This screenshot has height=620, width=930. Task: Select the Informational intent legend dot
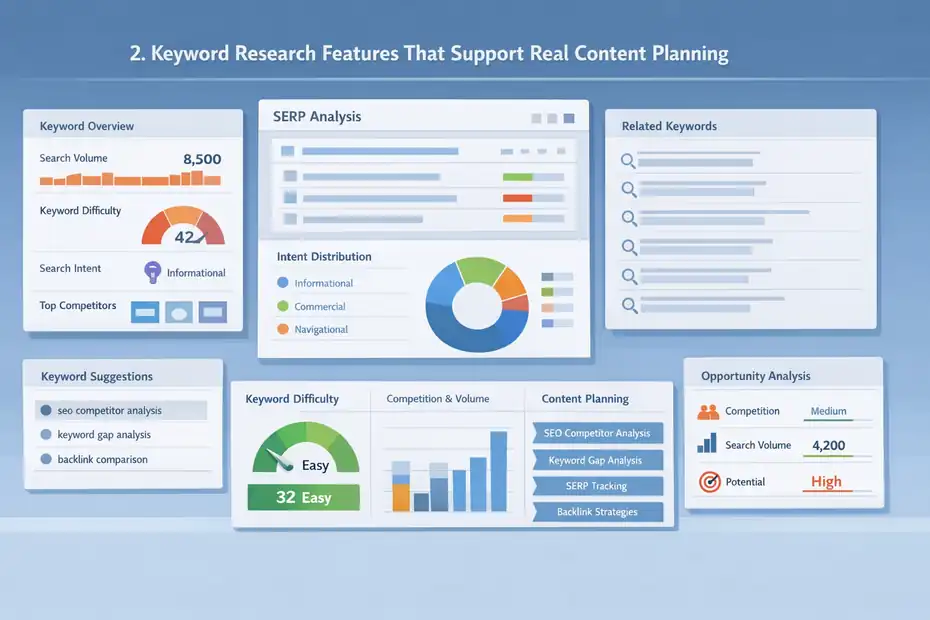[283, 282]
